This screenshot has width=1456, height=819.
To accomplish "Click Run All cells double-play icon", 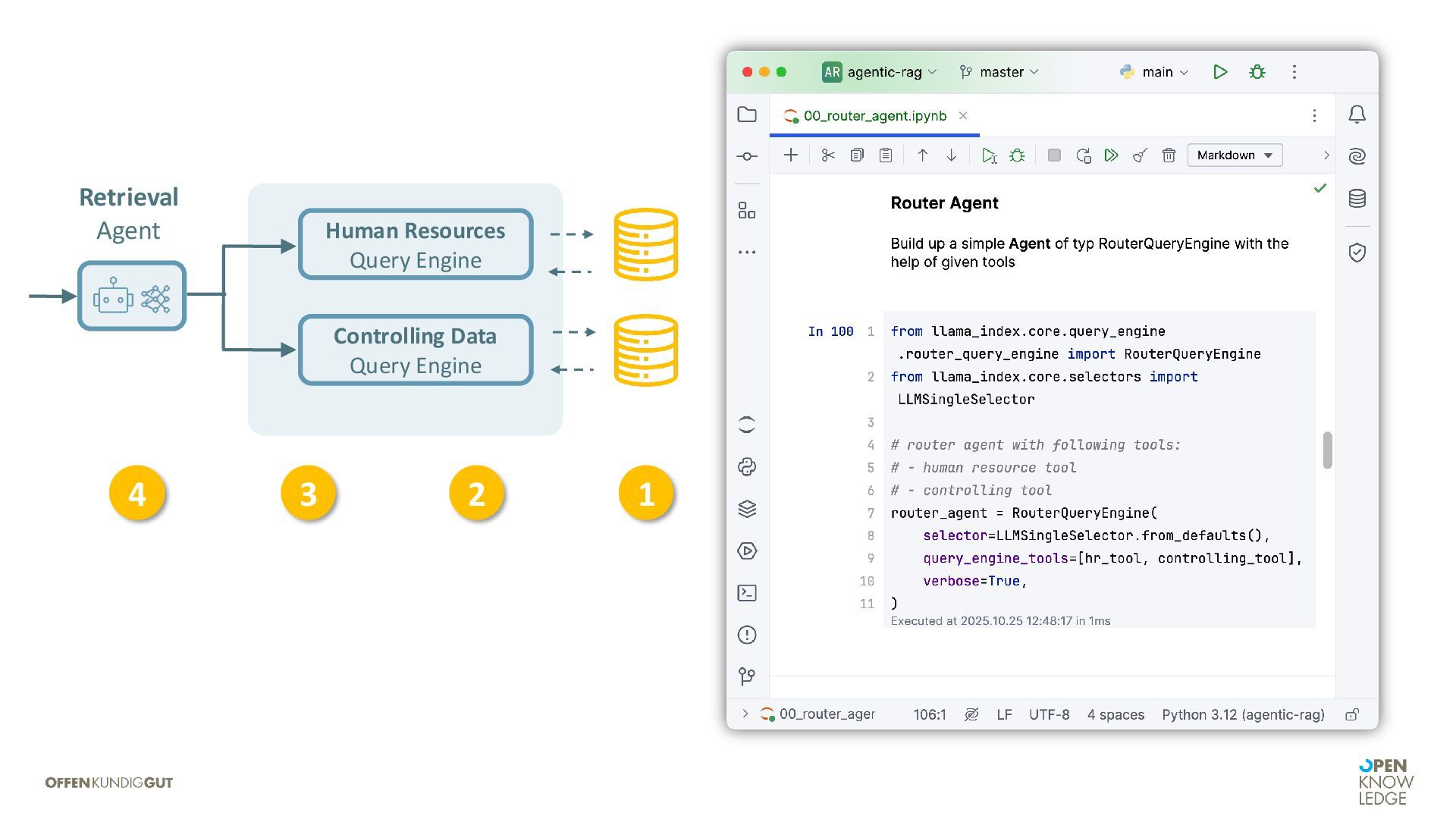I will click(1111, 155).
